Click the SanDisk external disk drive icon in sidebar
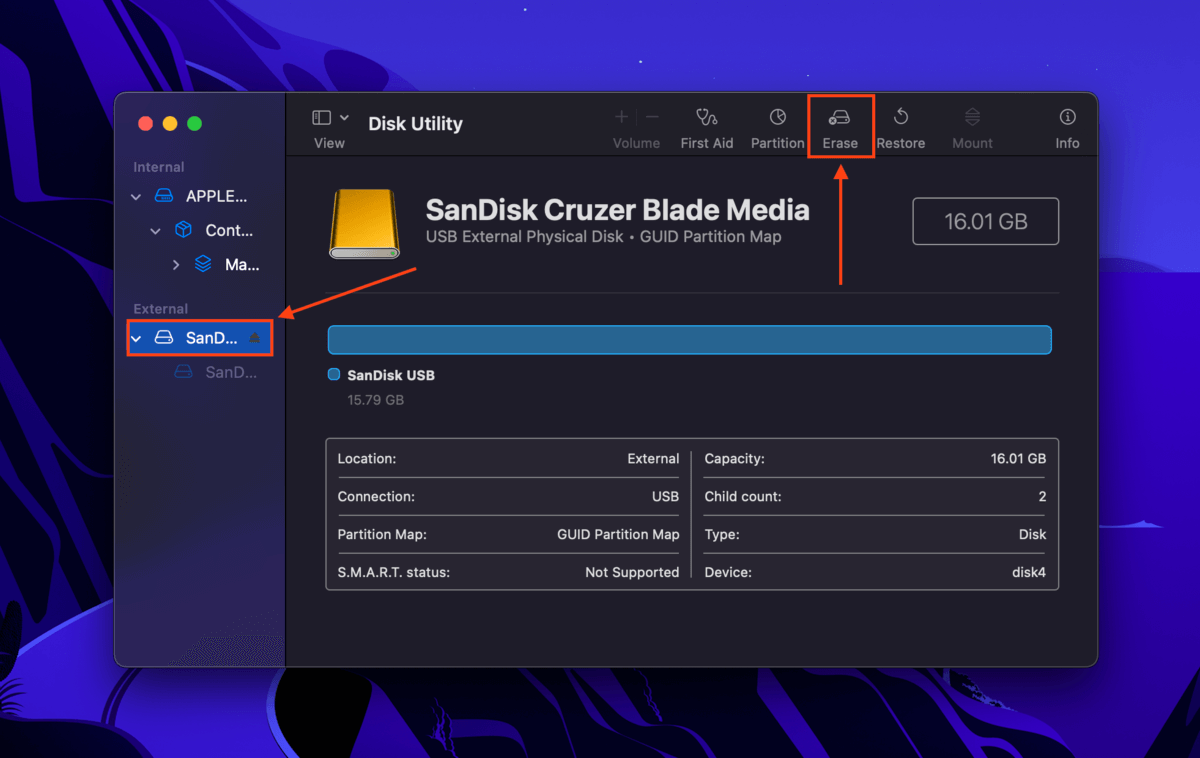Screen dimensions: 1200x758 coord(164,338)
